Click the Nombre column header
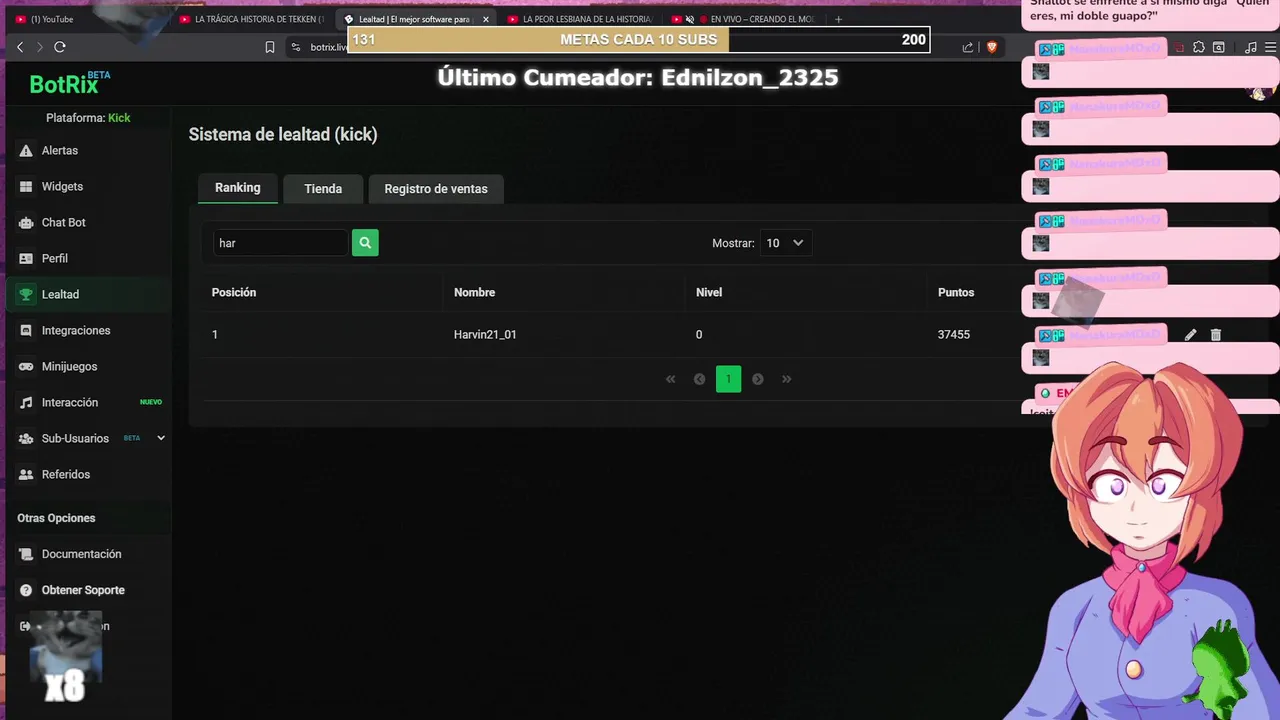1280x720 pixels. pyautogui.click(x=474, y=292)
